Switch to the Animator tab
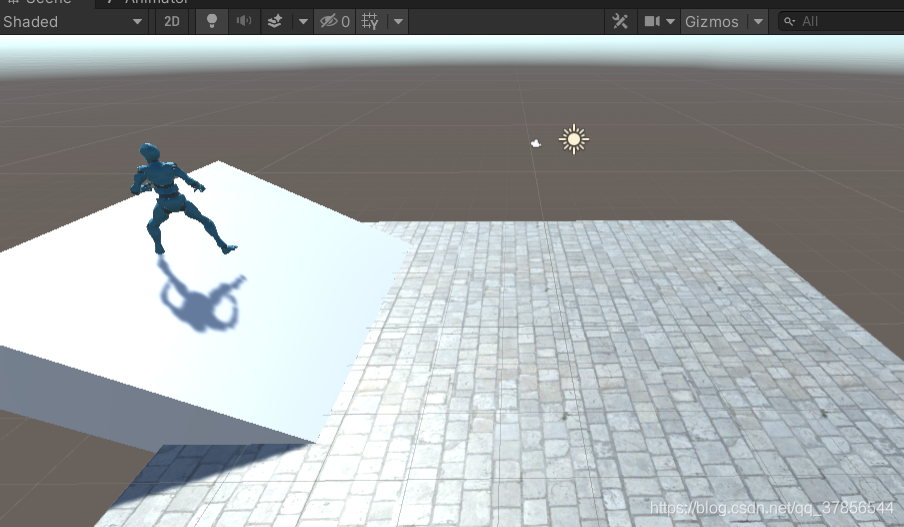Image resolution: width=904 pixels, height=527 pixels. 149,2
